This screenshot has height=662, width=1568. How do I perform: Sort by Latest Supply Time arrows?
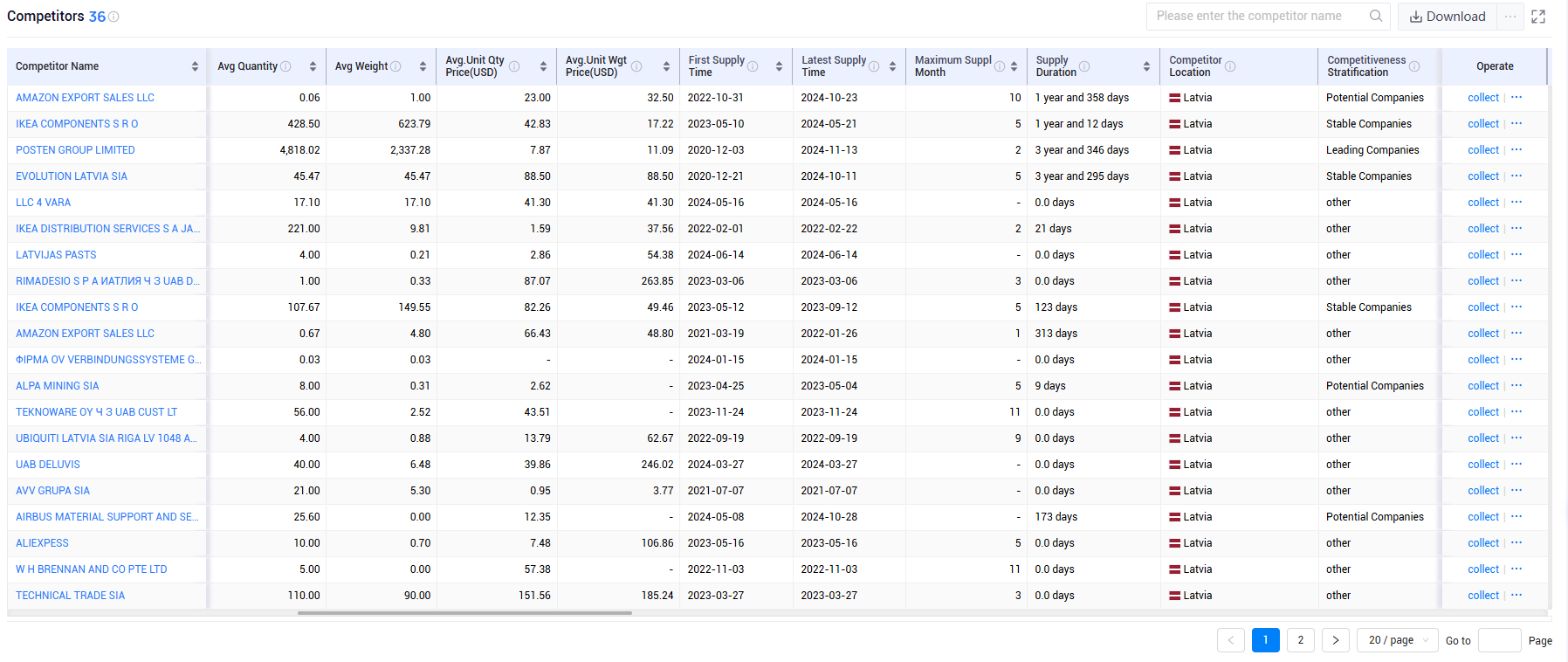[892, 66]
